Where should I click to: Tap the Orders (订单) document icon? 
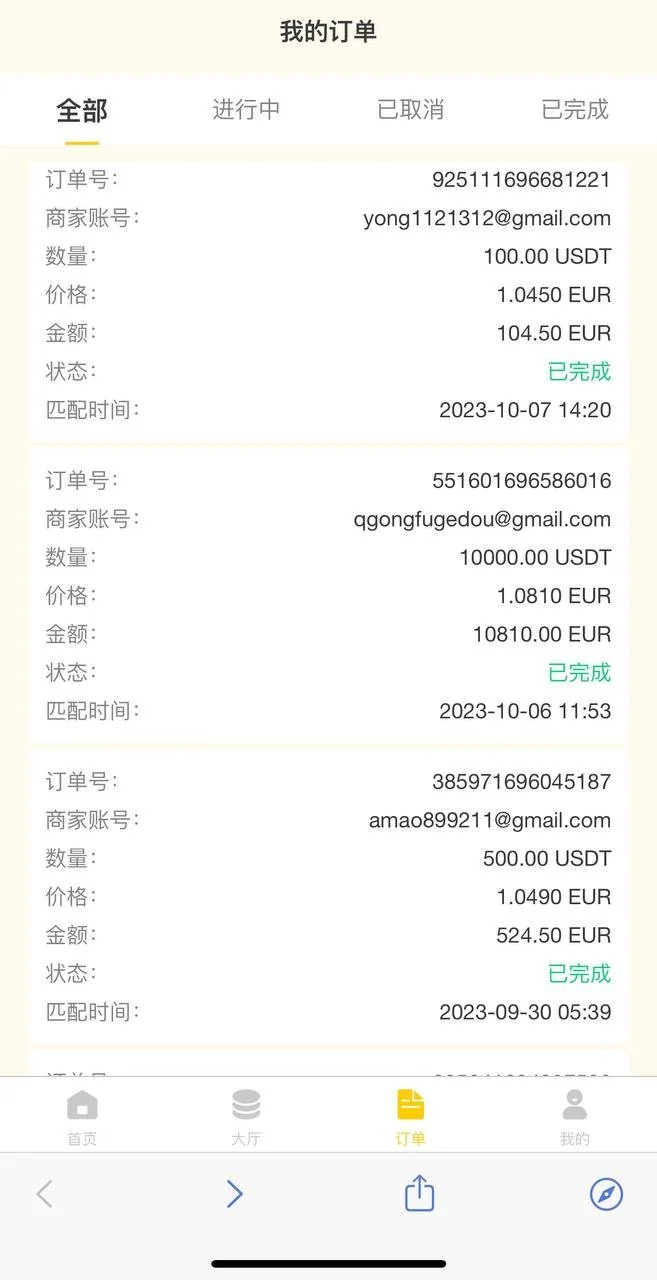410,1106
